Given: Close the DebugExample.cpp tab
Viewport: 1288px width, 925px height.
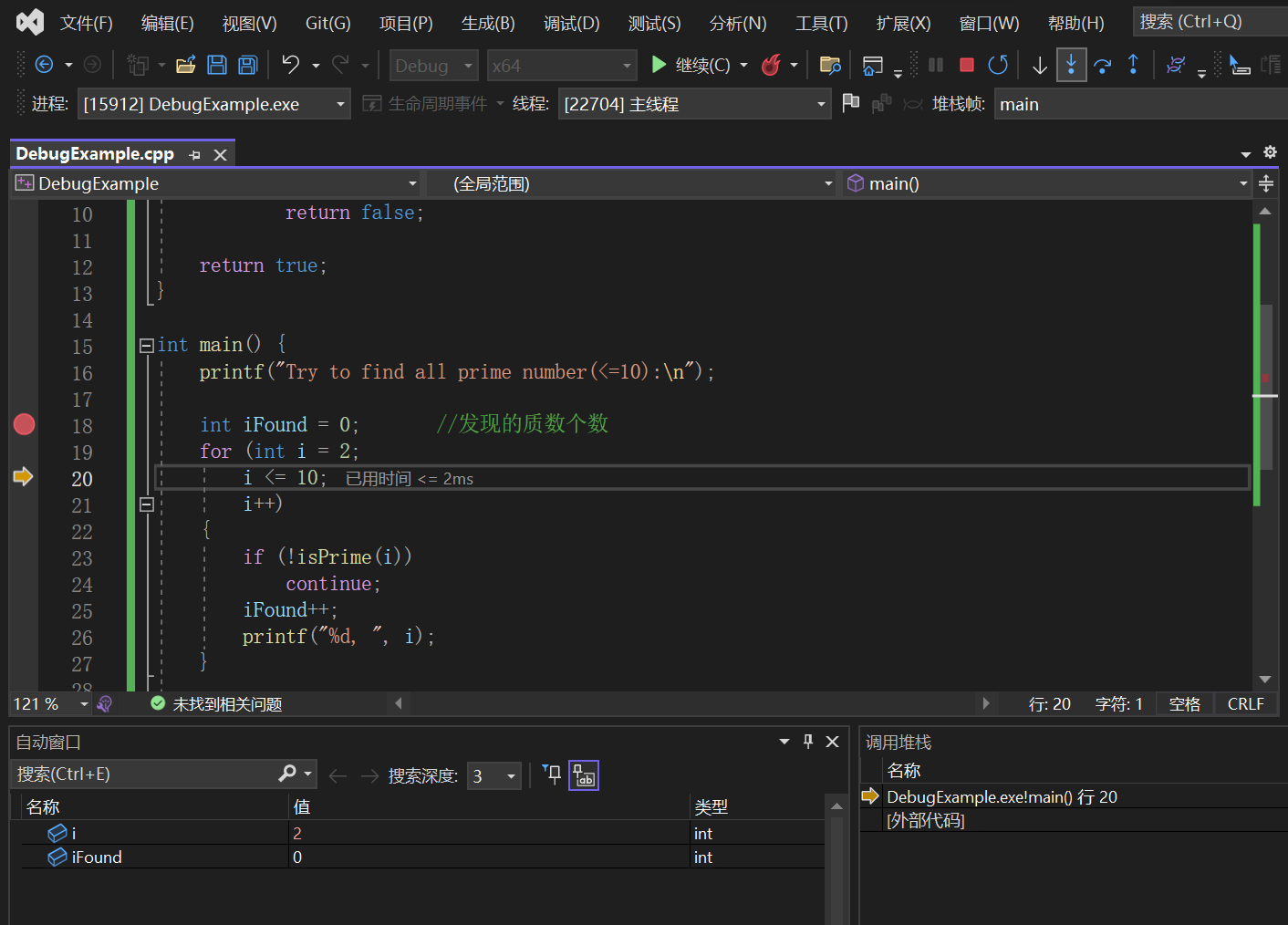Looking at the screenshot, I should tap(220, 155).
